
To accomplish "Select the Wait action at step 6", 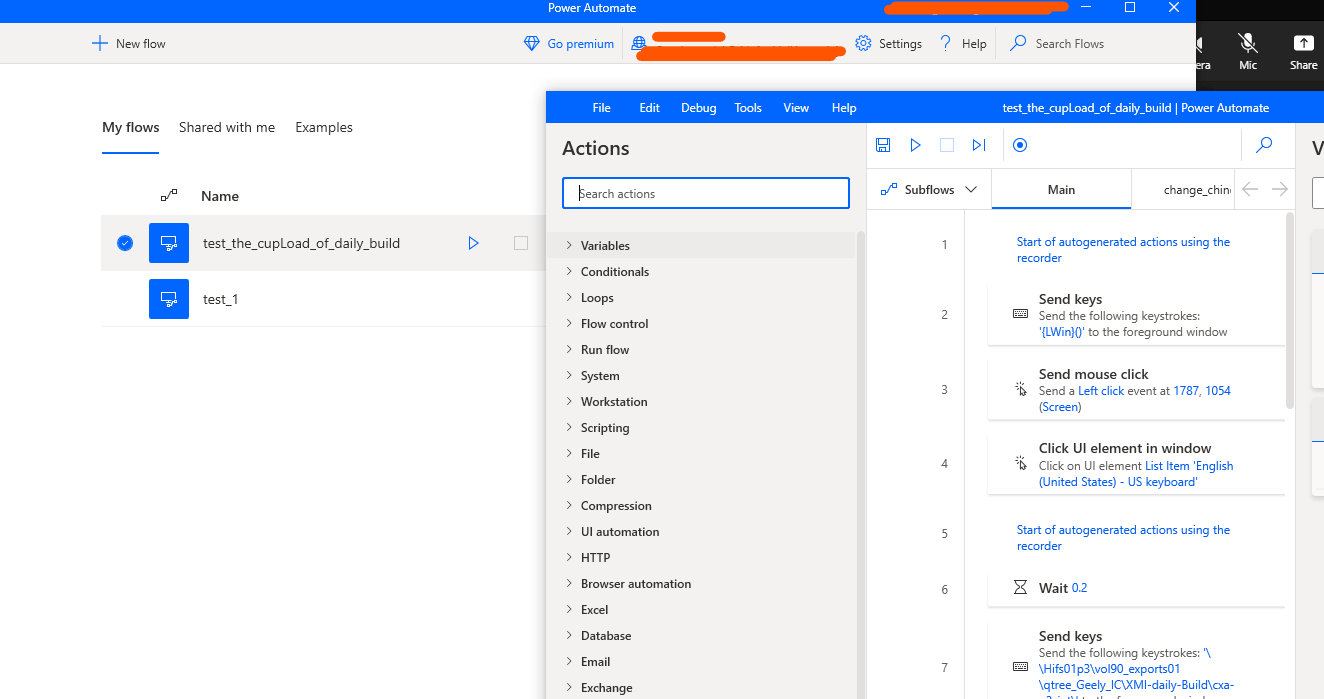I will tap(1136, 588).
